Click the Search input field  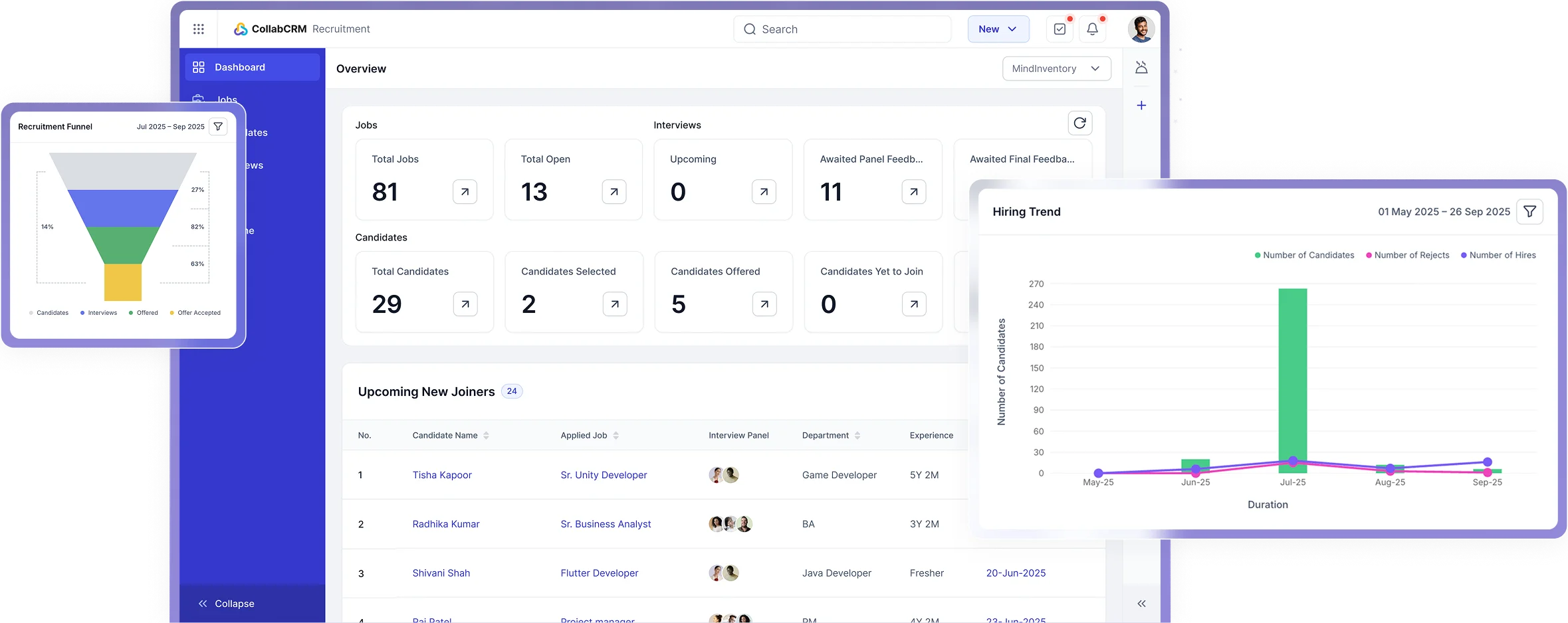click(842, 29)
